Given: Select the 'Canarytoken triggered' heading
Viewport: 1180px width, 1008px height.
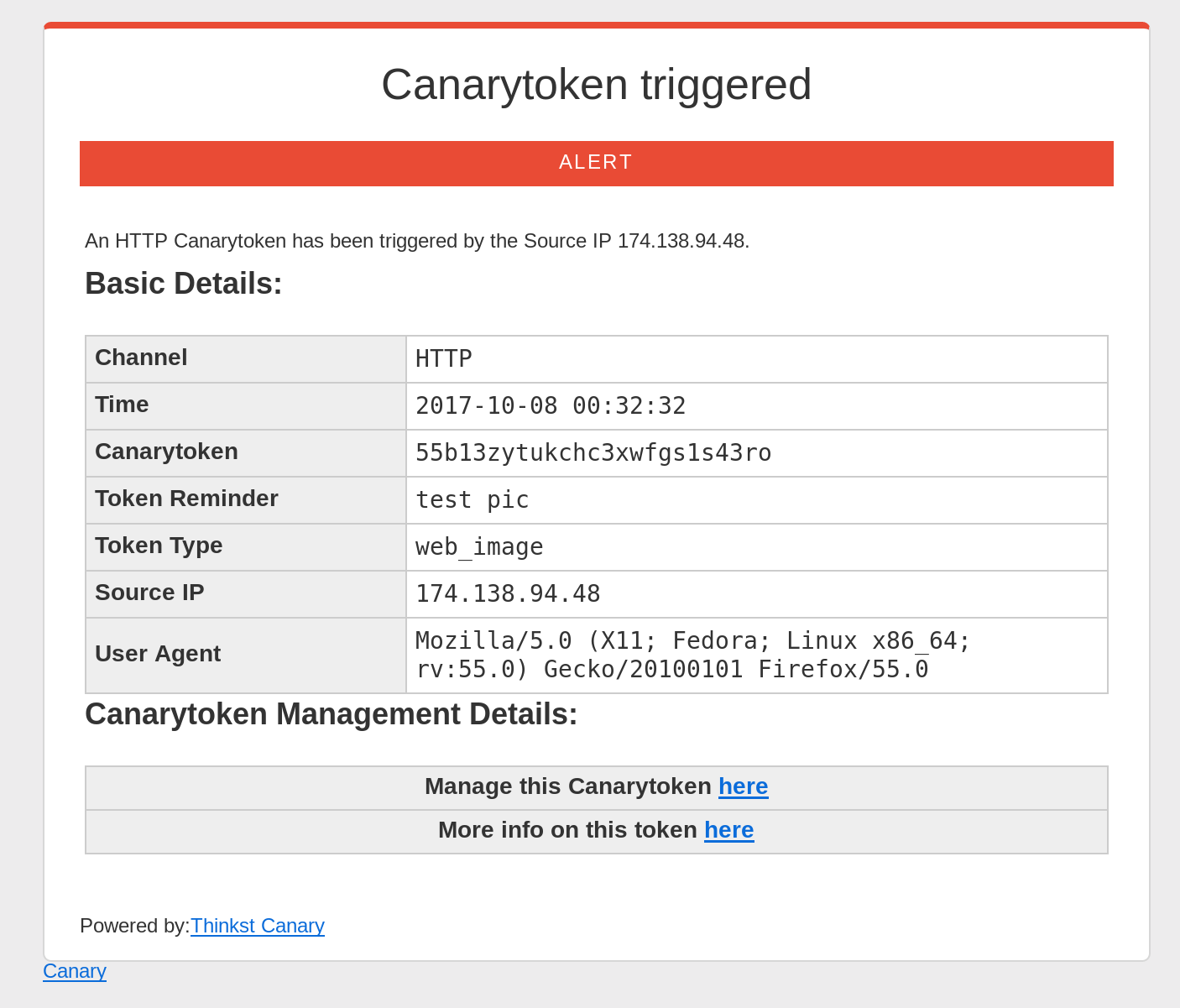Looking at the screenshot, I should pos(597,85).
